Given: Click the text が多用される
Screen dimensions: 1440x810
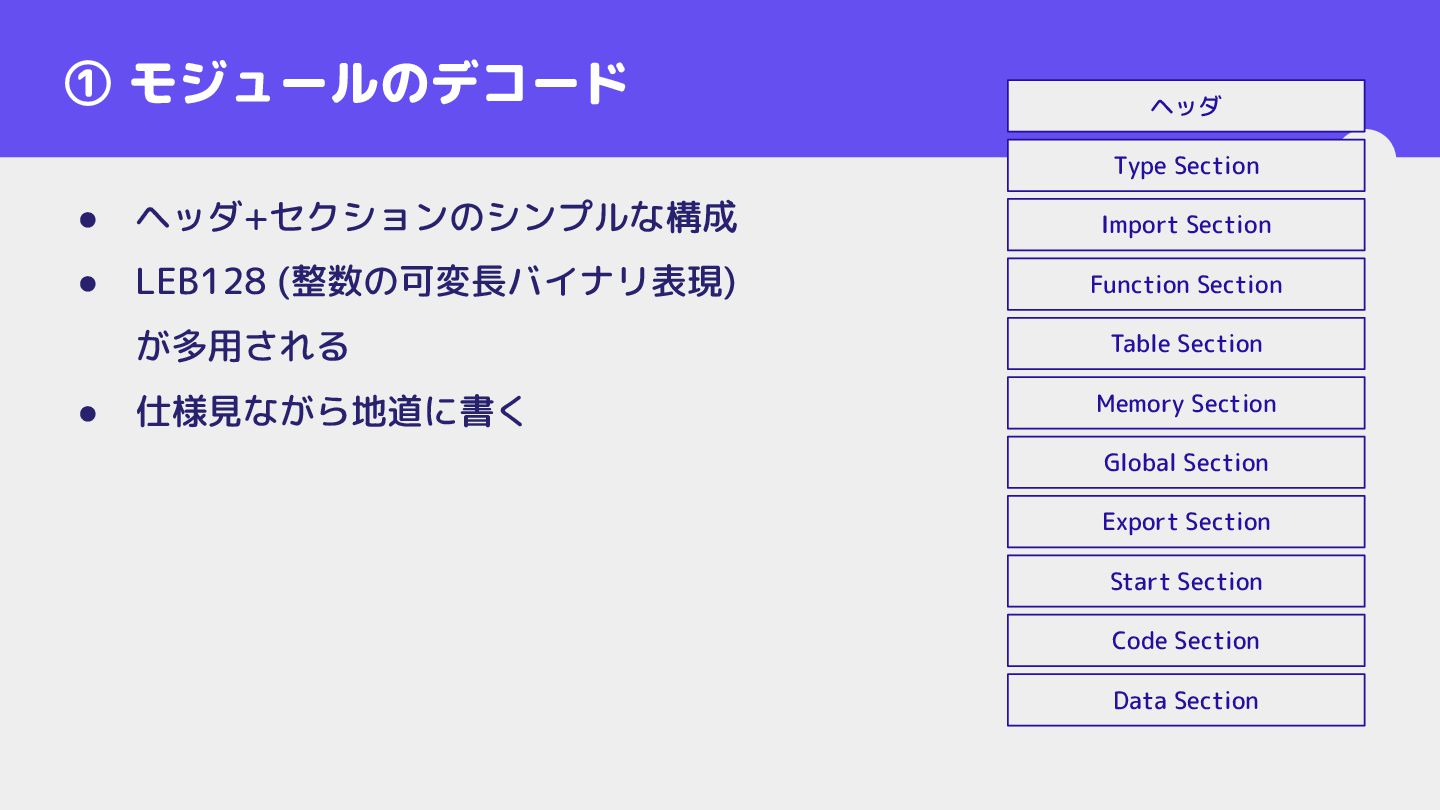Looking at the screenshot, I should pos(242,347).
